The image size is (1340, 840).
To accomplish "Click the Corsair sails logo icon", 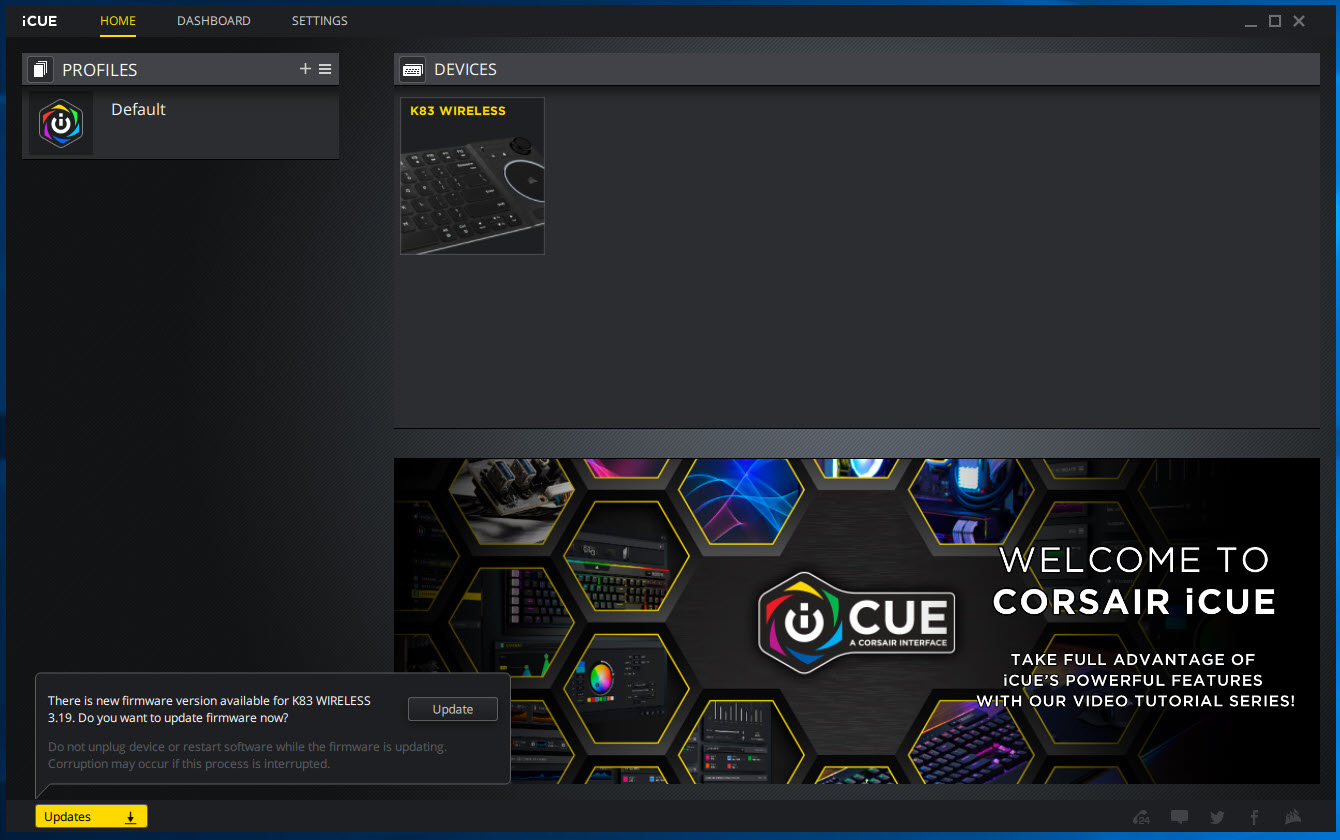I will [1293, 817].
